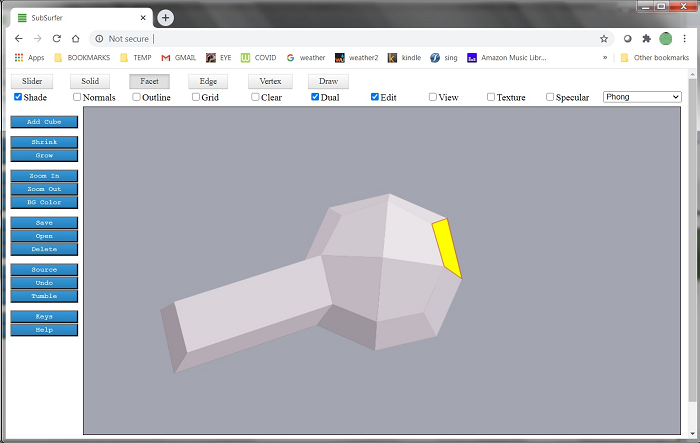
Task: Click the Open button
Action: pos(44,236)
